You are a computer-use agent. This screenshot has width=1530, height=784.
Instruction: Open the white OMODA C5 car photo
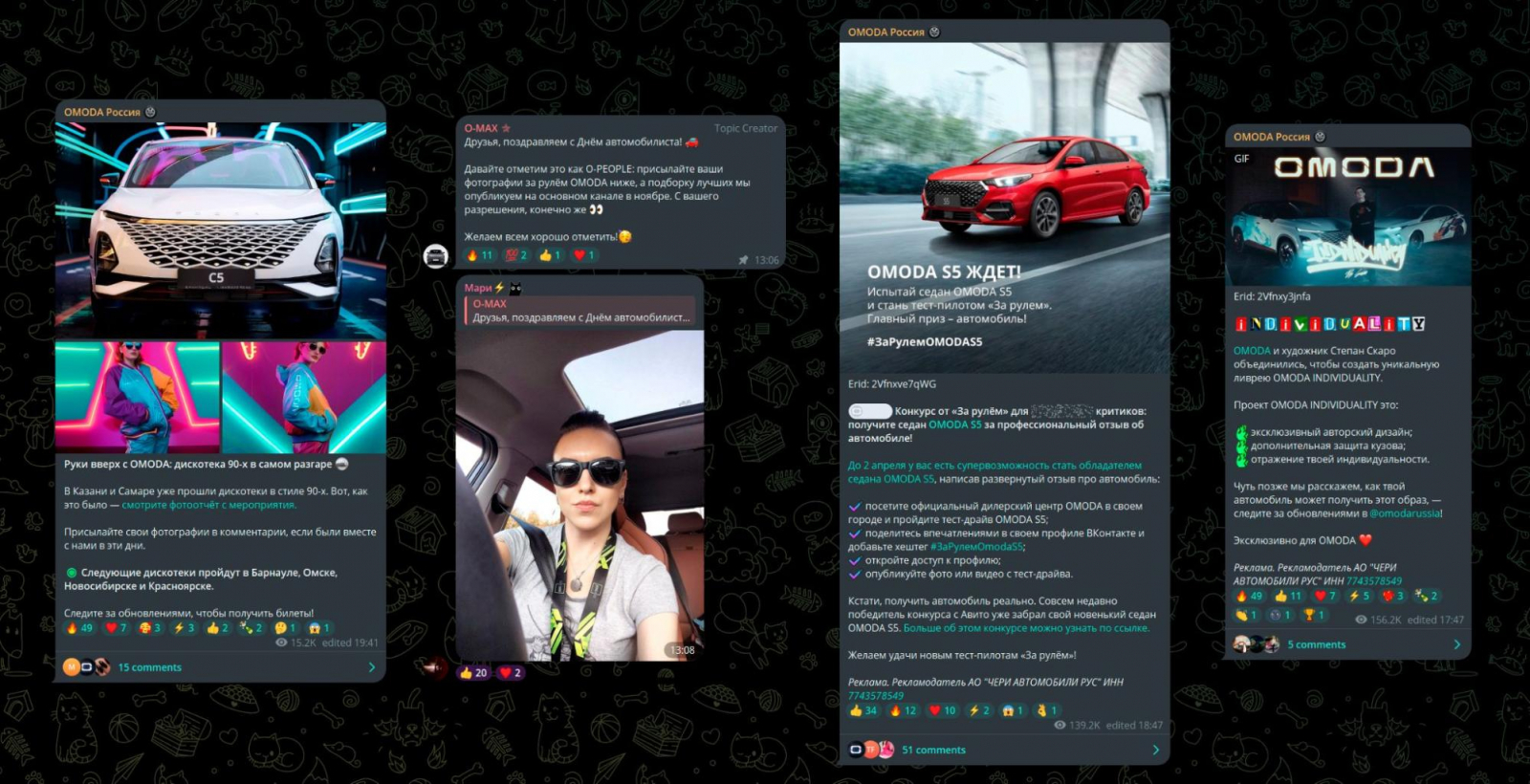[221, 230]
